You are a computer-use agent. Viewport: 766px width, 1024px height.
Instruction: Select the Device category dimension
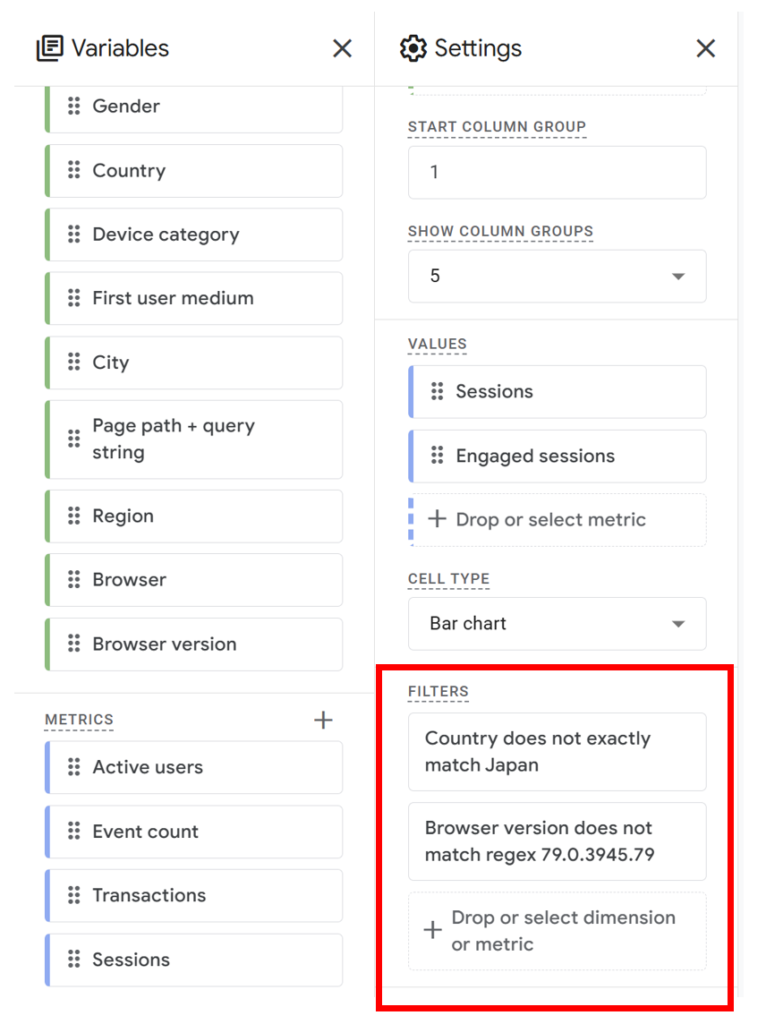coord(195,235)
